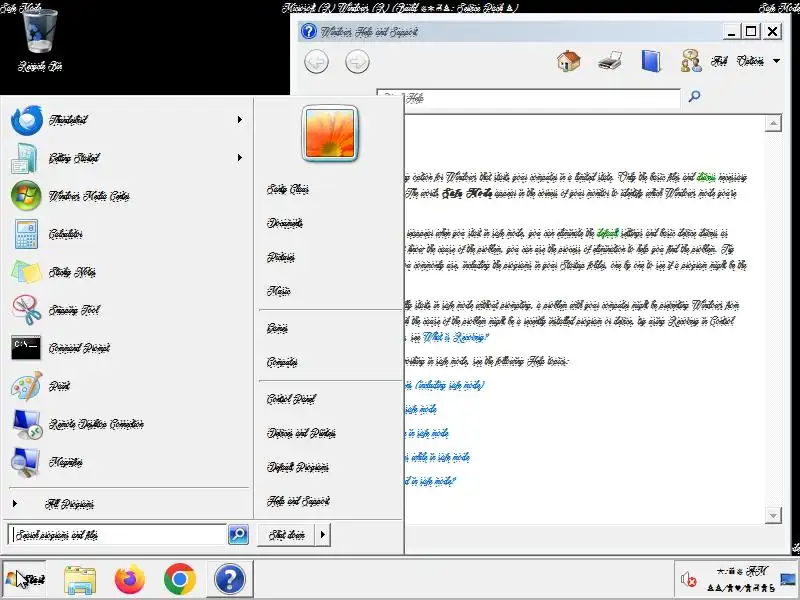
Task: Go back in Help window
Action: click(316, 62)
